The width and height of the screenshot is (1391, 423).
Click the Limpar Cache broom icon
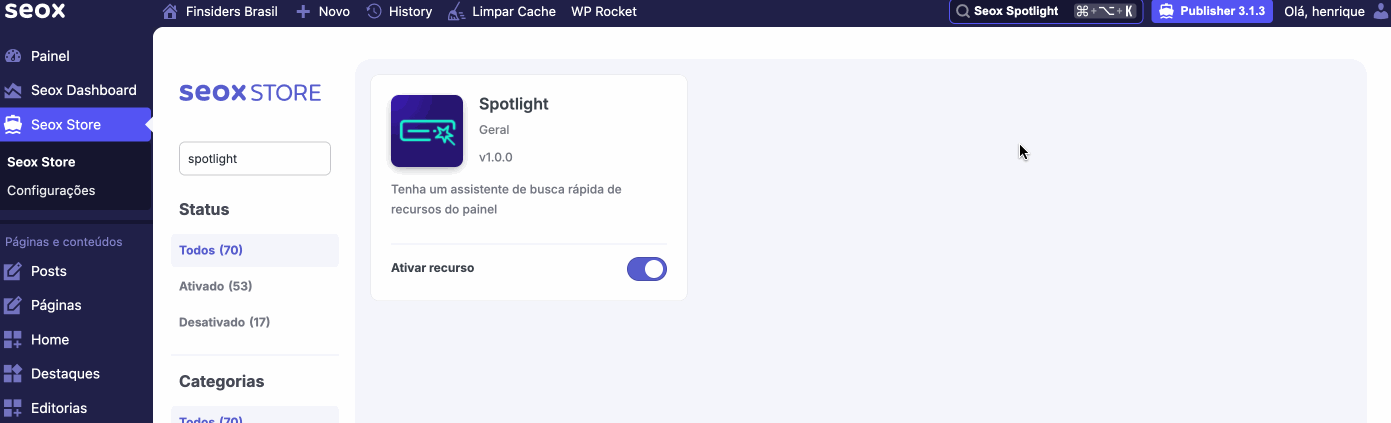pyautogui.click(x=456, y=12)
